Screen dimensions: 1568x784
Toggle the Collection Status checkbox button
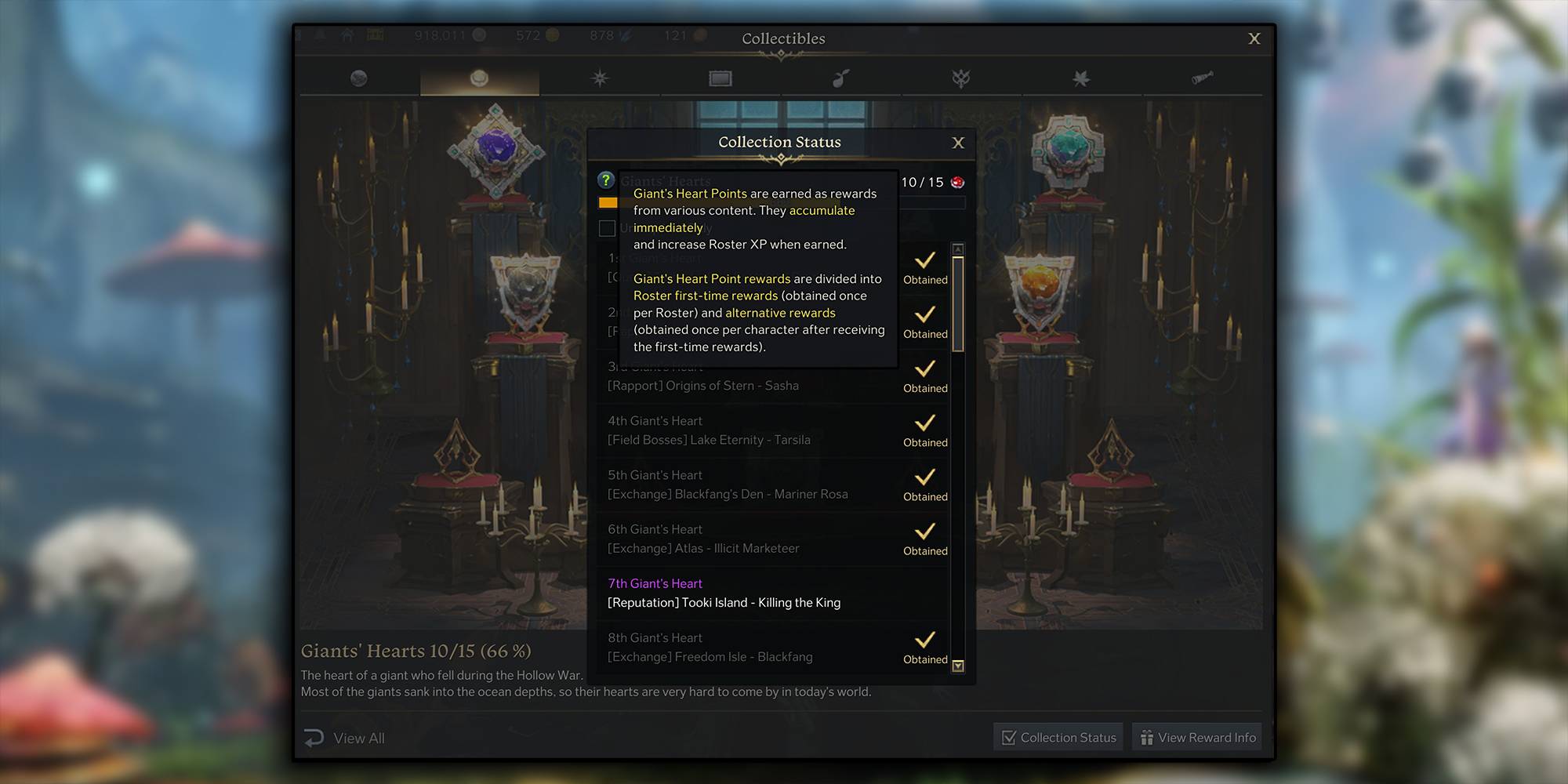pyautogui.click(x=1058, y=737)
